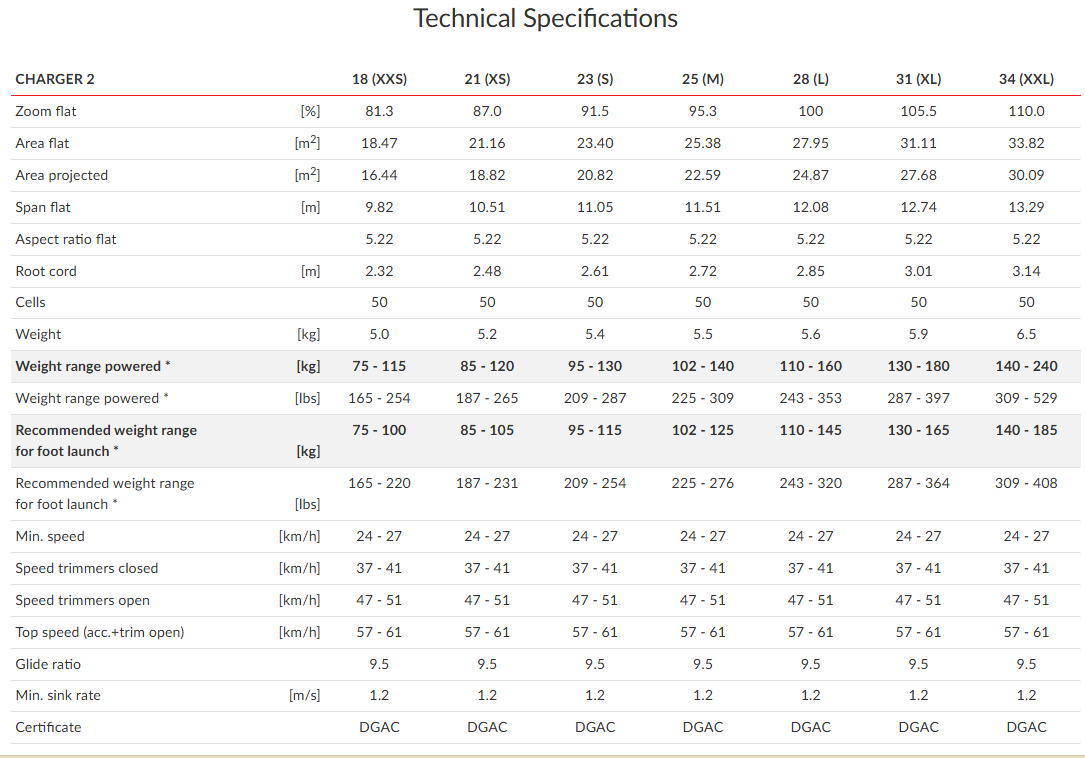Screen dimensions: 1085x758
Task: Click the Glide ratio row label
Action: pos(48,664)
